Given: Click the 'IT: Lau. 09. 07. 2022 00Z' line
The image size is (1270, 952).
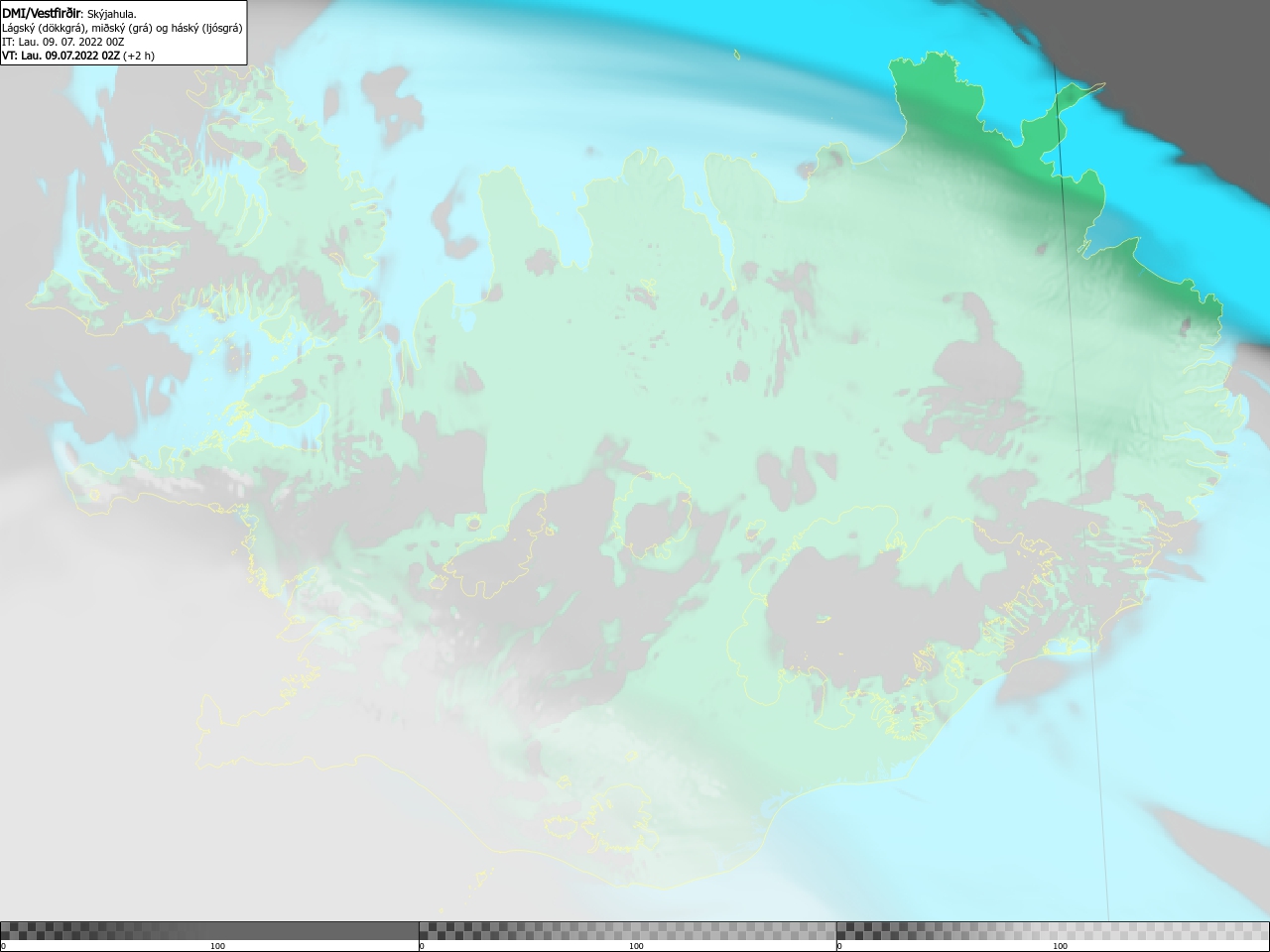Looking at the screenshot, I should click(x=63, y=42).
